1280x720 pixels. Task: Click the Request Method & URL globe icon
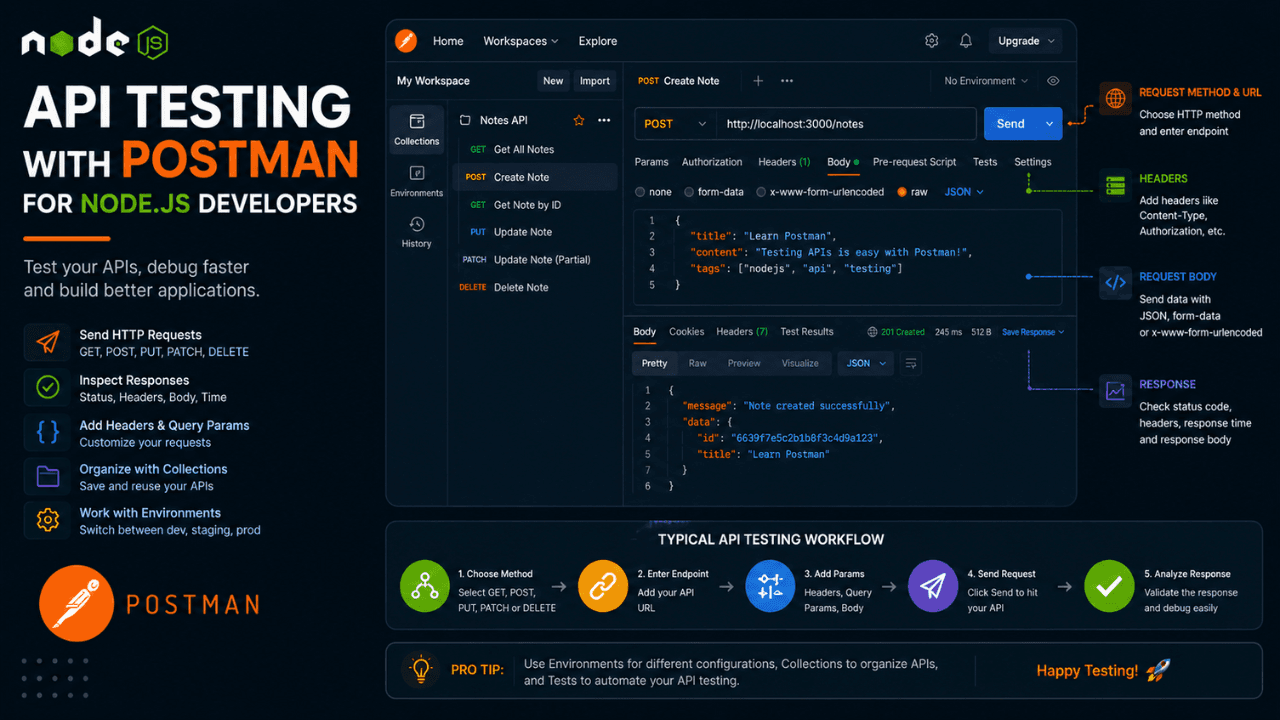pos(1114,98)
